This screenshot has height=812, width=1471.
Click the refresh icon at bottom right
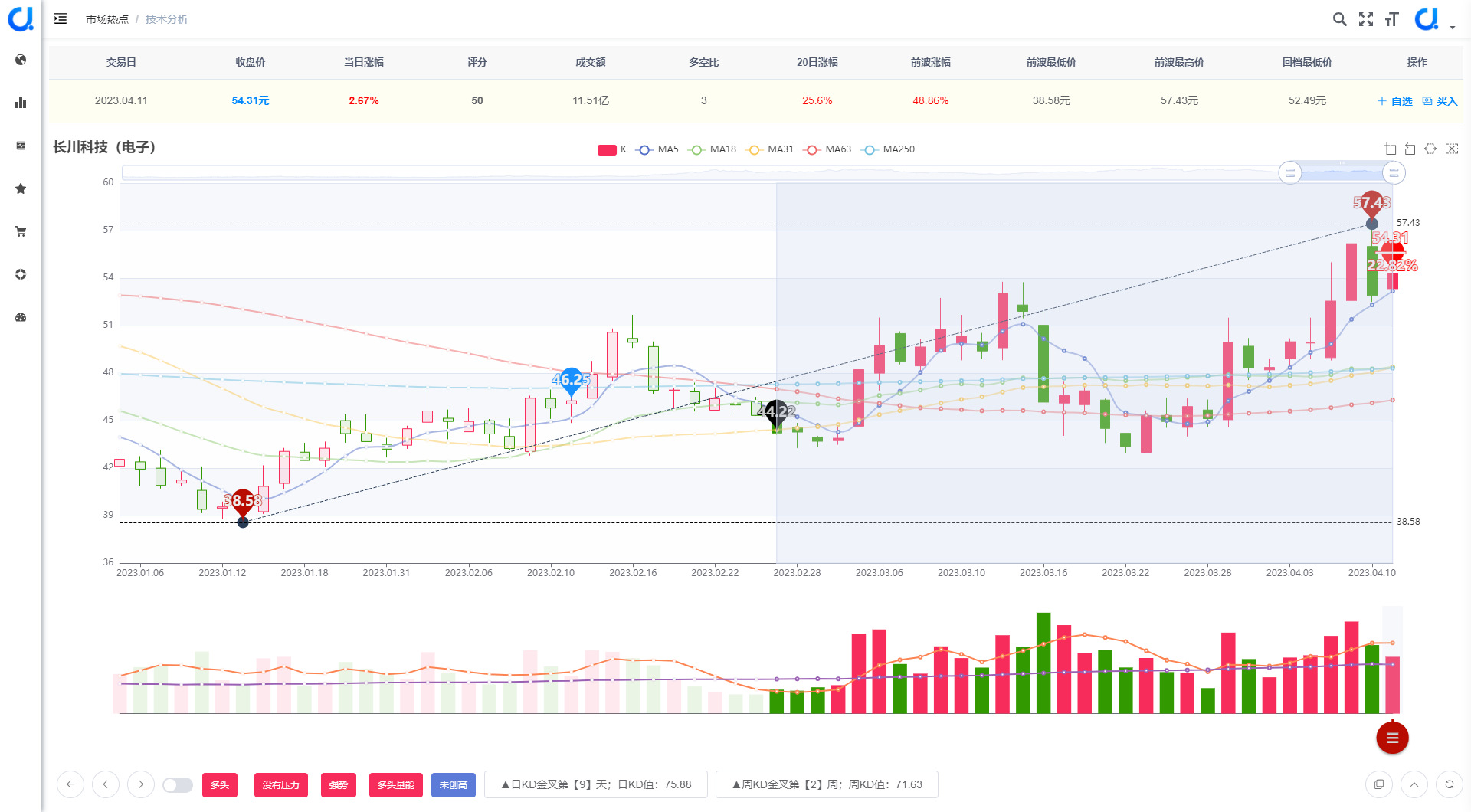(1450, 784)
